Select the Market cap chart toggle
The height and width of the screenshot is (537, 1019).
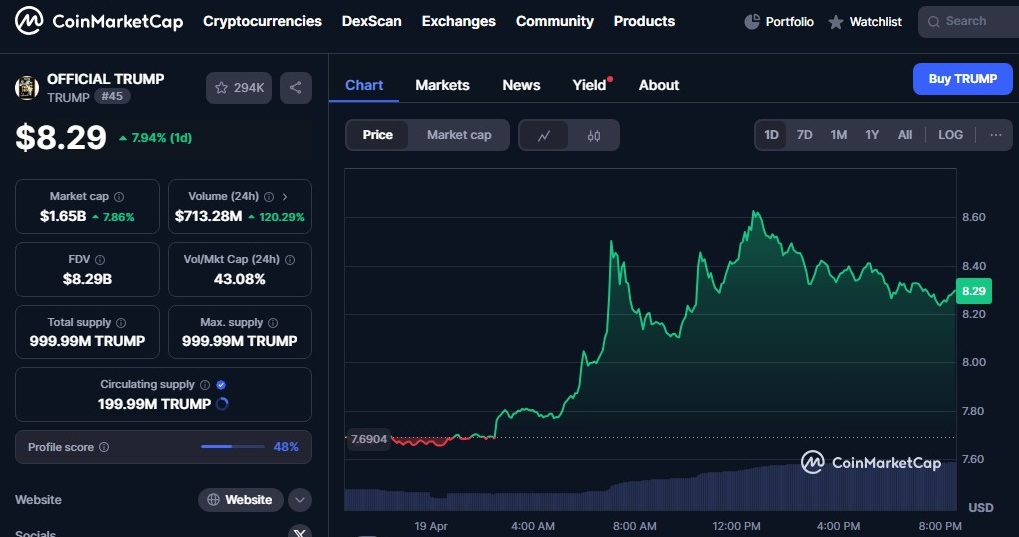point(459,135)
